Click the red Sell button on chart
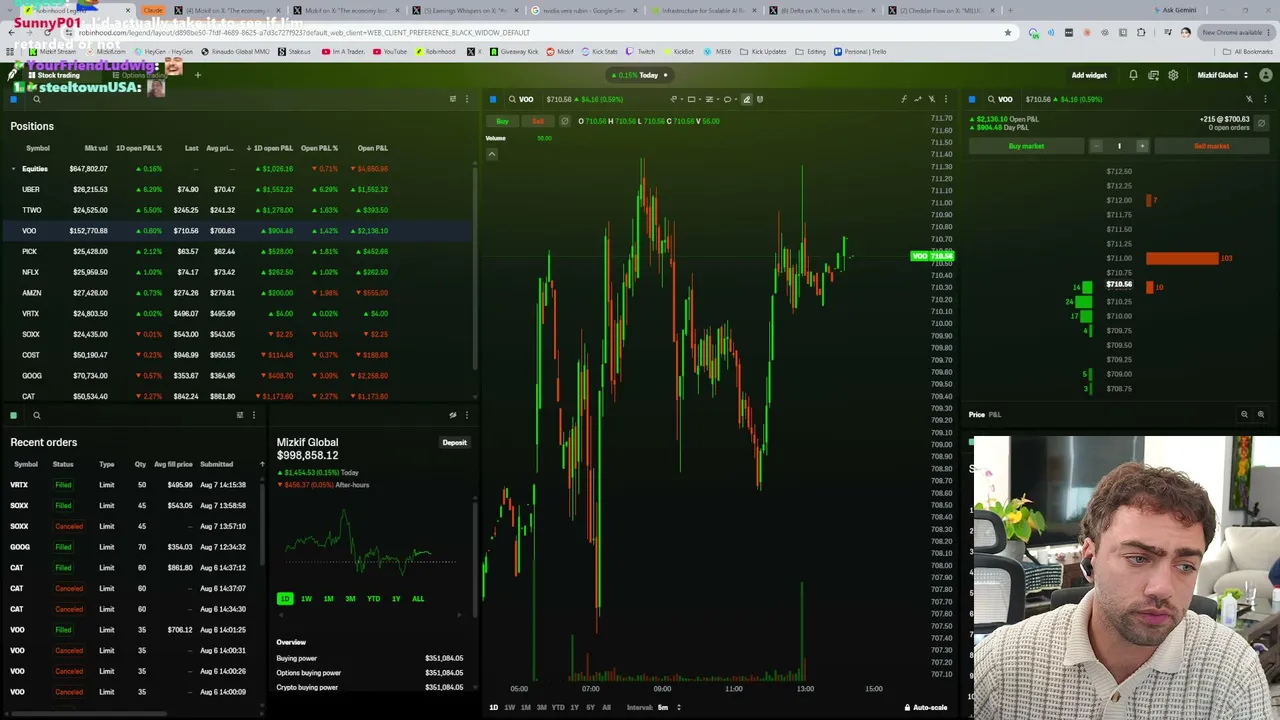This screenshot has width=1280, height=720. coord(538,121)
